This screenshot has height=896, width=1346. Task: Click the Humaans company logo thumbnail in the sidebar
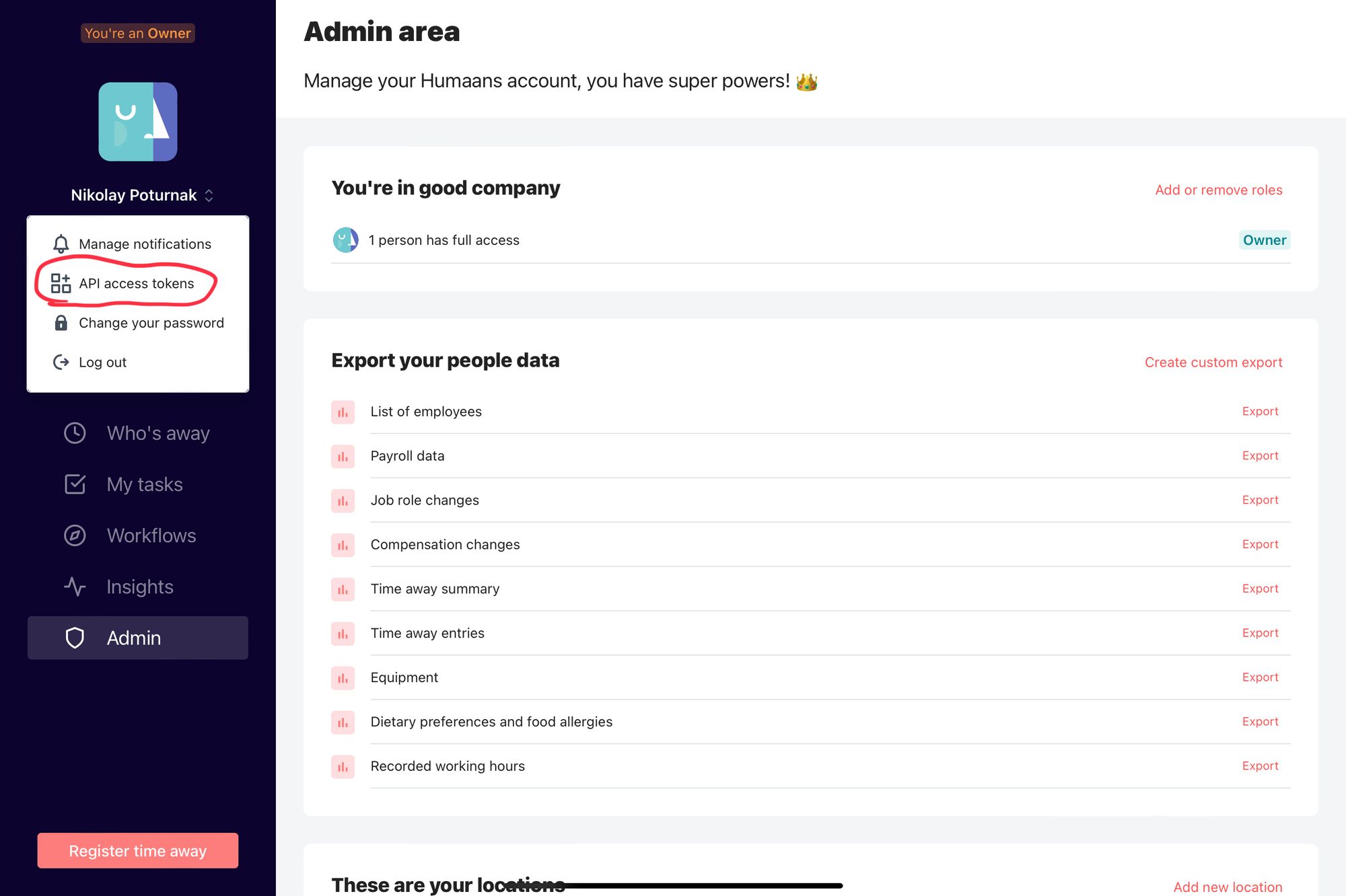138,122
